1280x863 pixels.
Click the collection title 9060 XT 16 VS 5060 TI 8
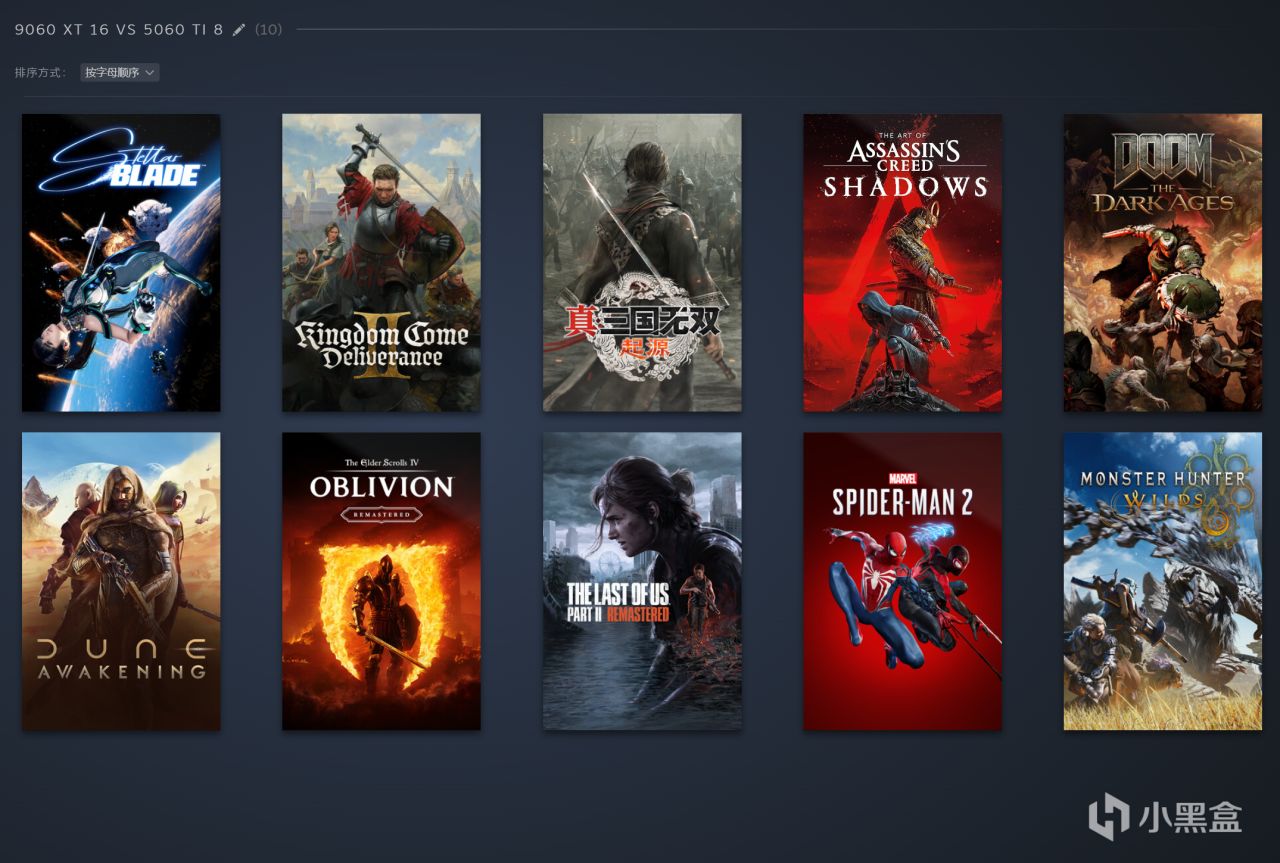point(119,30)
